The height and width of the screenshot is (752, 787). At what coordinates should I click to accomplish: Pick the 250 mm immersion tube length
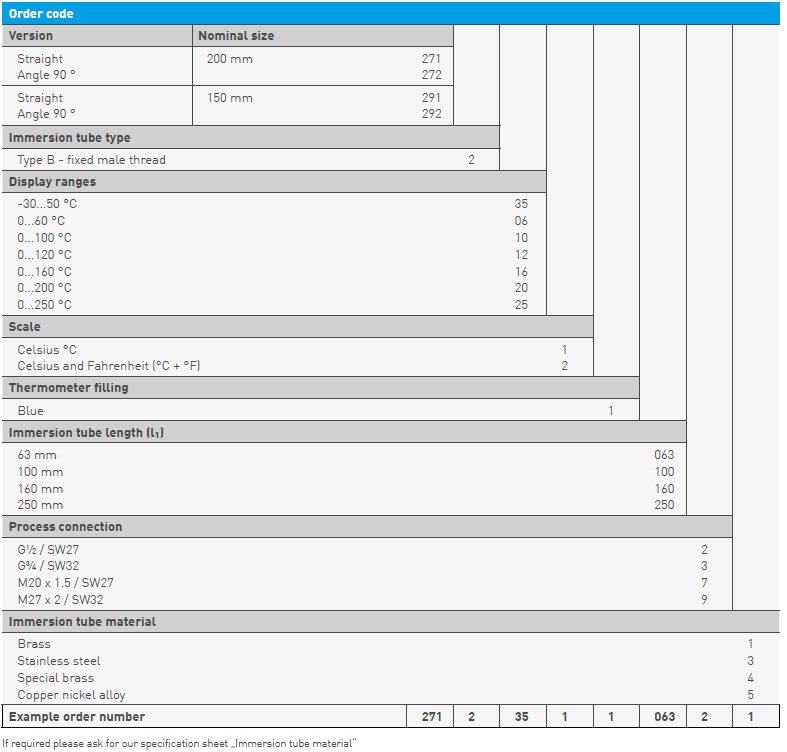point(40,505)
